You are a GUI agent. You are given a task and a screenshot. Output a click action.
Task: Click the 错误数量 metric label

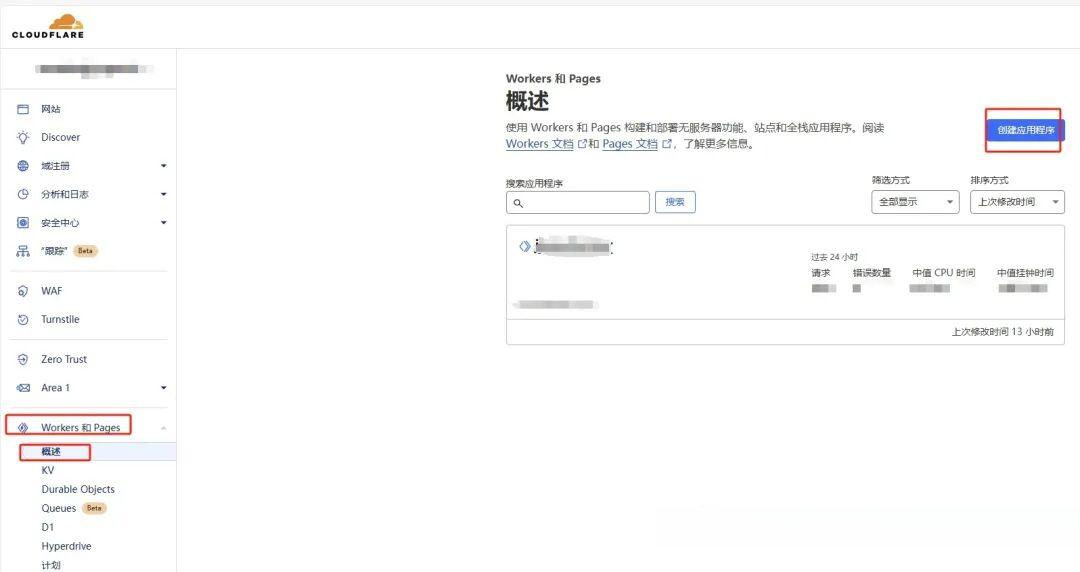click(x=871, y=273)
